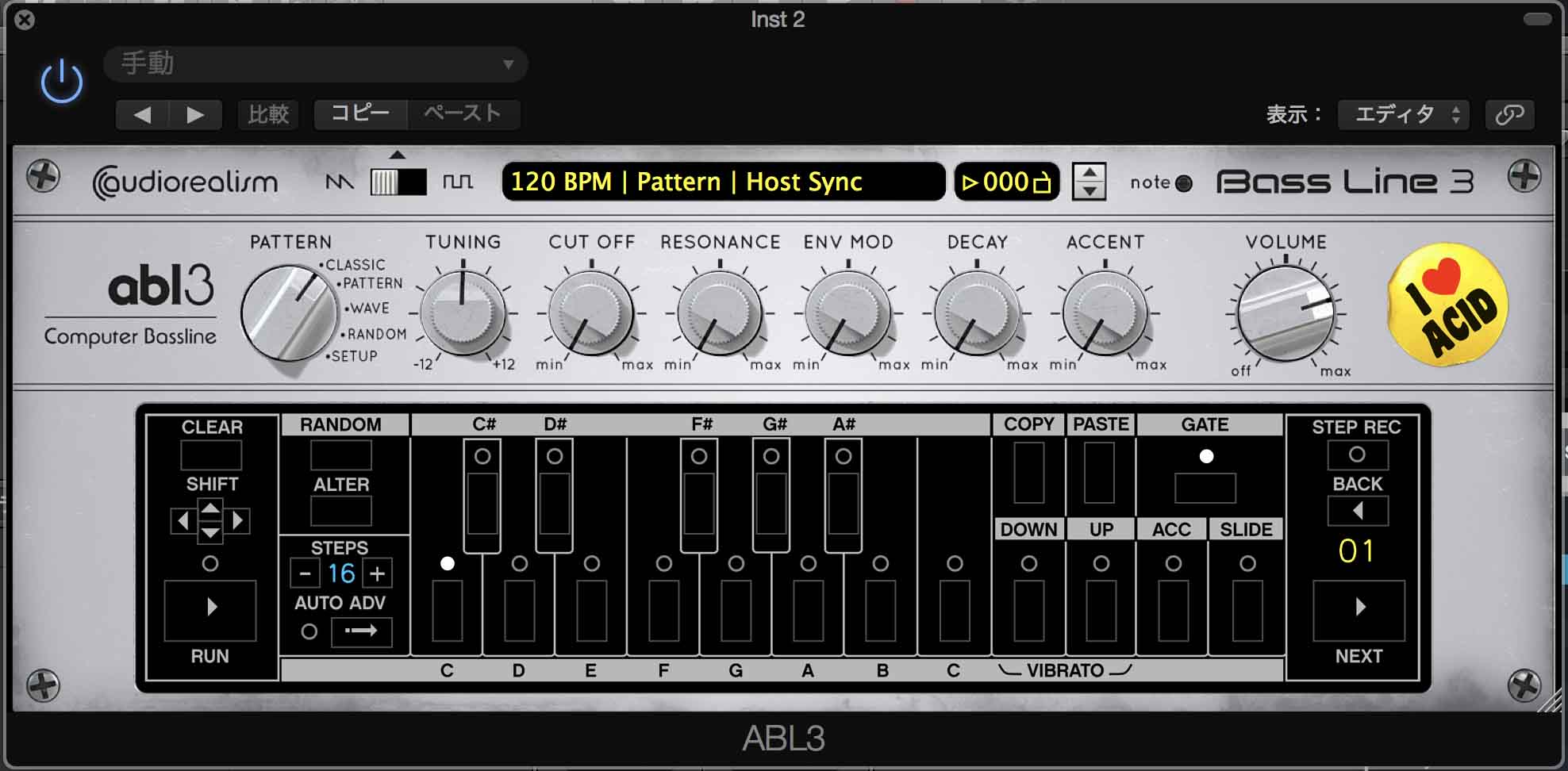Click the C# black key
This screenshot has width=1568, height=771.
click(482, 504)
